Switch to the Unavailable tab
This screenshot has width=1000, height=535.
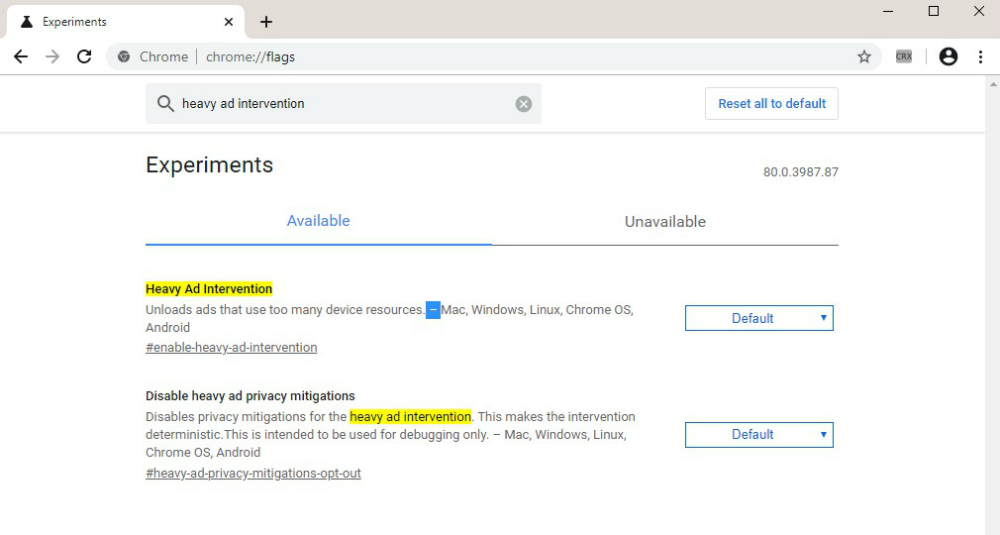665,222
